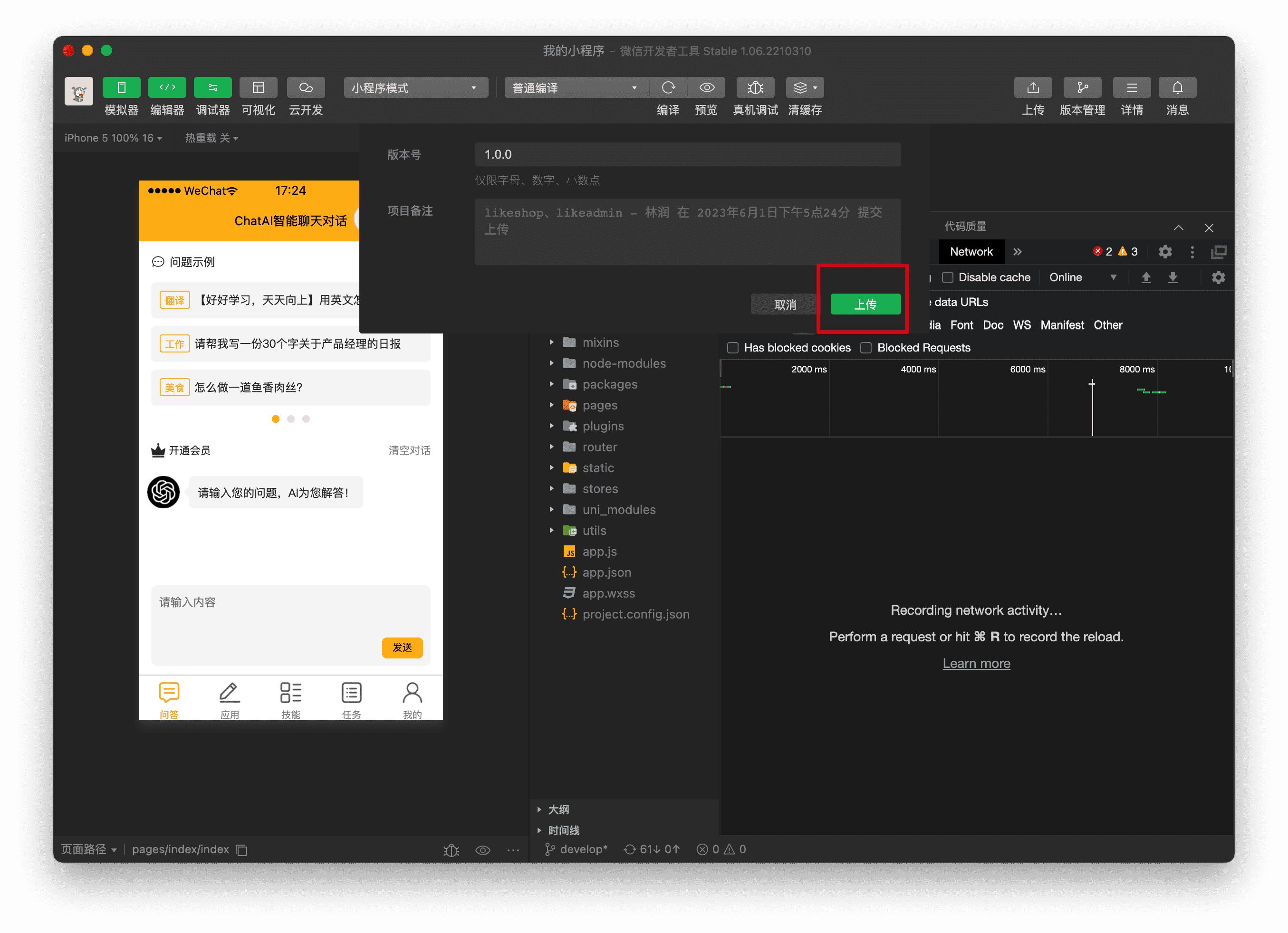Image resolution: width=1288 pixels, height=933 pixels.
Task: Filter by Doc type
Action: (x=993, y=324)
